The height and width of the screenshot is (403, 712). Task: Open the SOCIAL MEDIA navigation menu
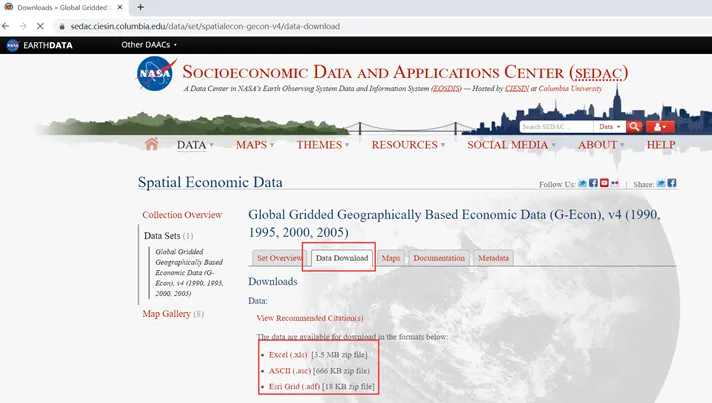click(x=511, y=145)
